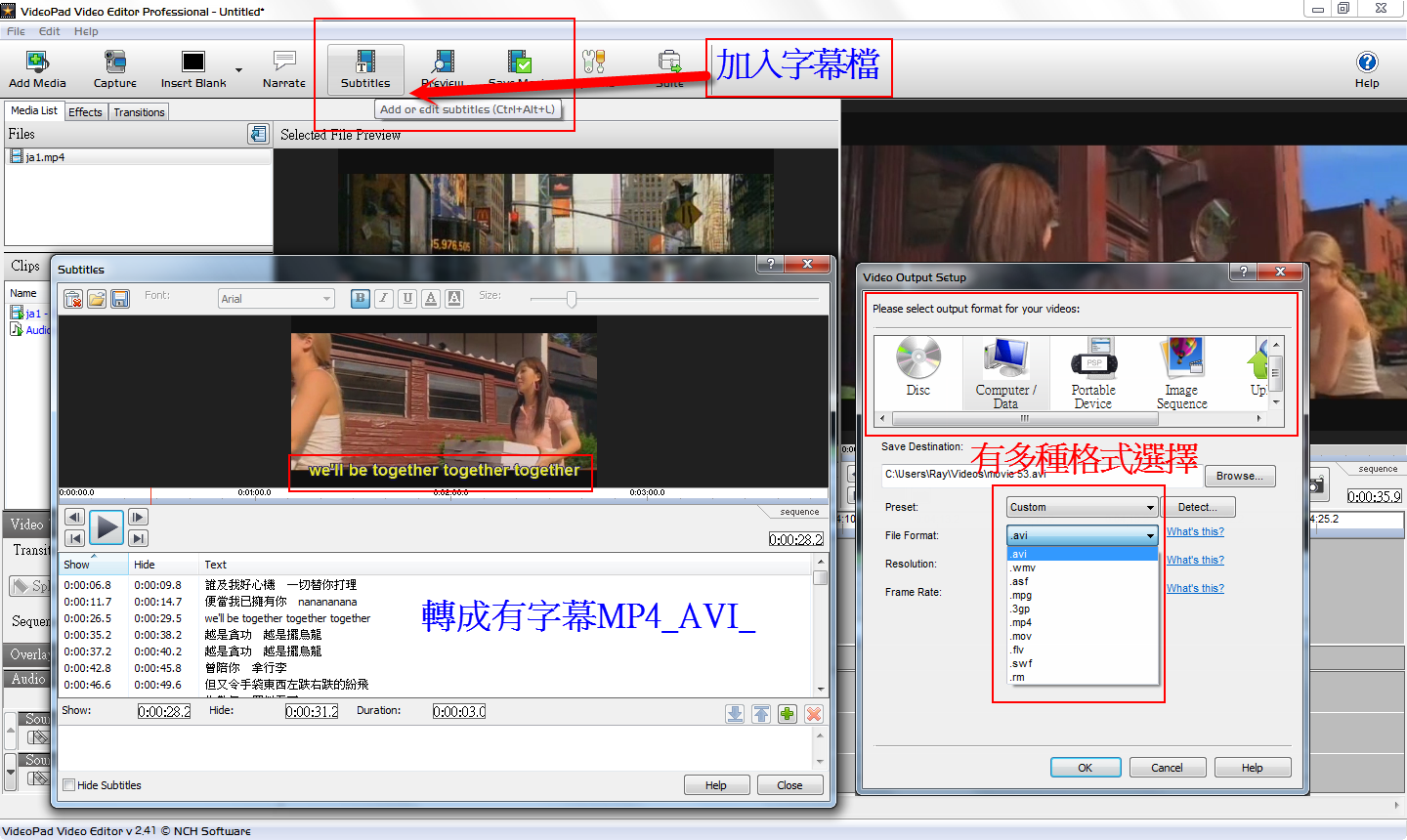1407x840 pixels.
Task: Click Browse for save destination
Action: point(1240,477)
